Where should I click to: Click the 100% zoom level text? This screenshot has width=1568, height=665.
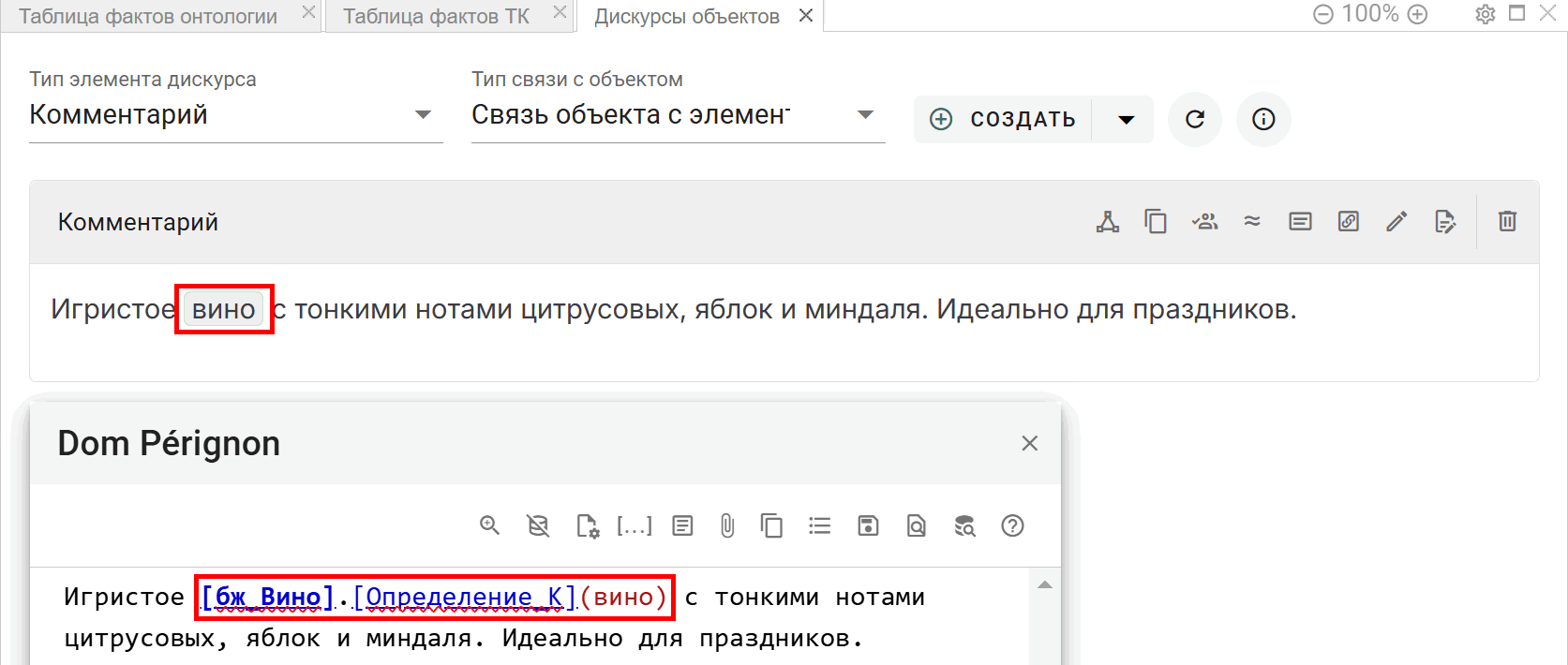click(1370, 14)
